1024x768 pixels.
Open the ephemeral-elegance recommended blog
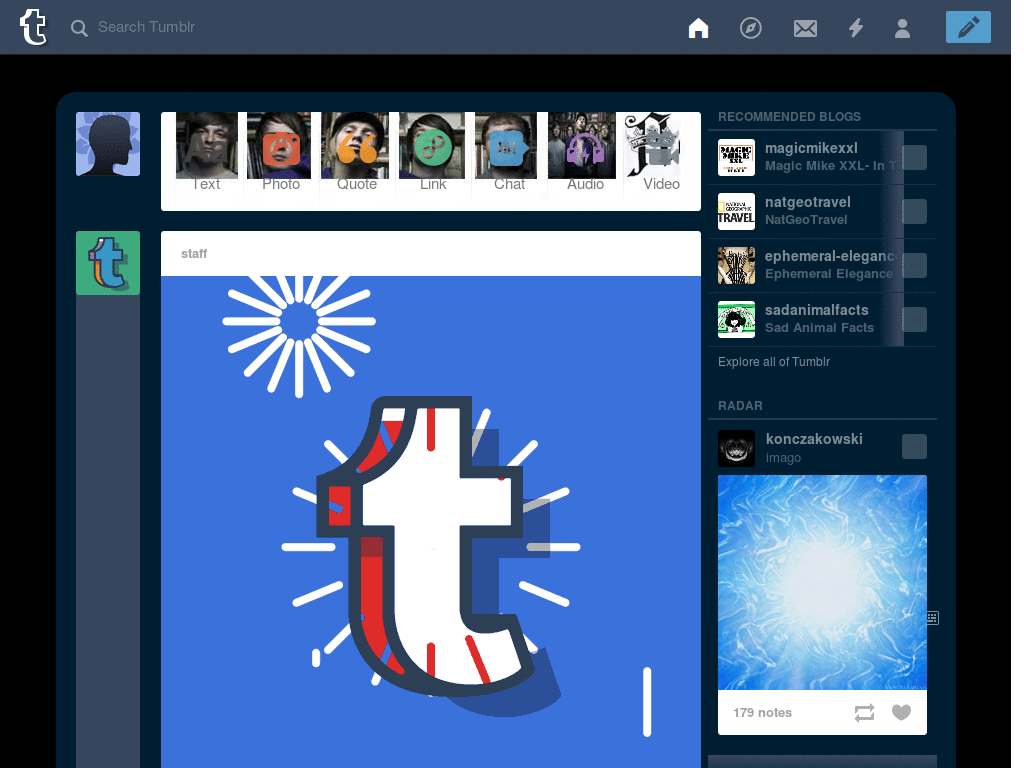pyautogui.click(x=831, y=256)
